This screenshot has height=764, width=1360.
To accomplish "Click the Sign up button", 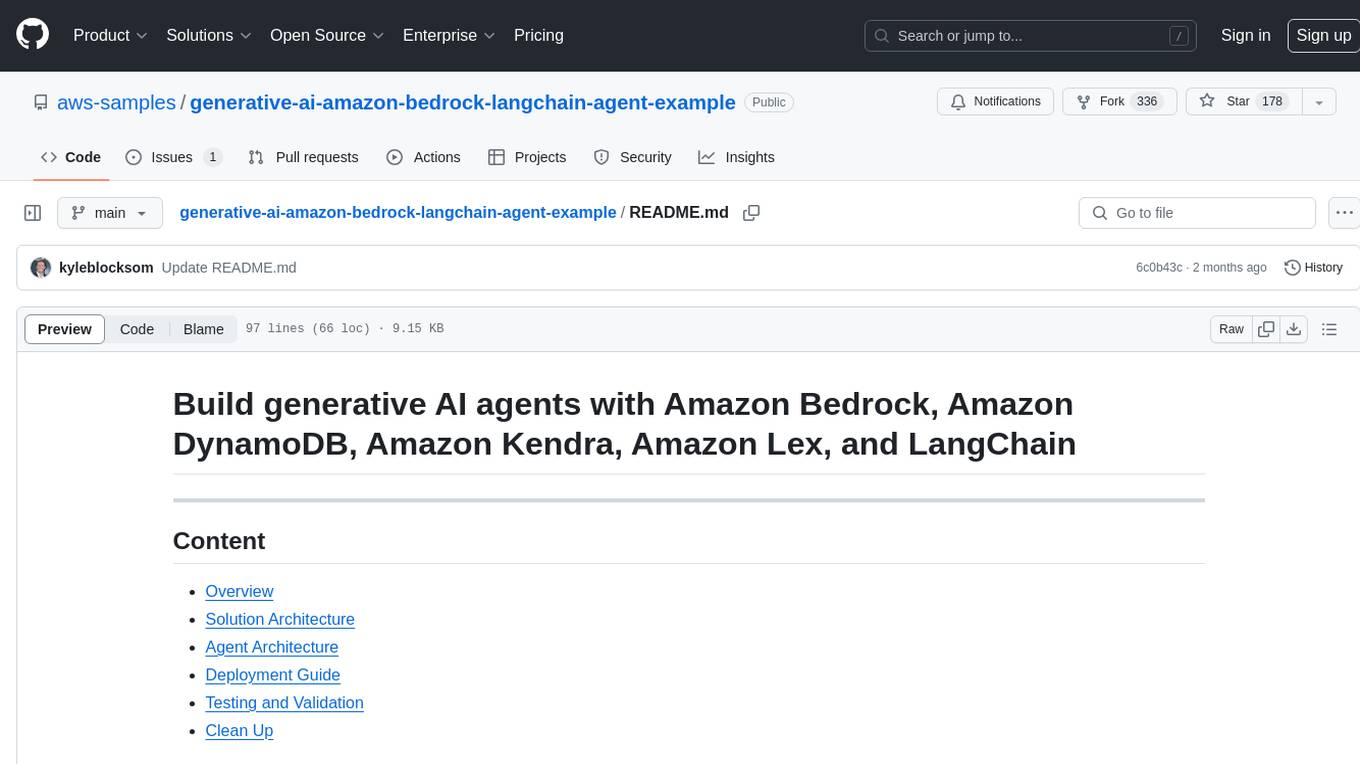I will (1323, 35).
